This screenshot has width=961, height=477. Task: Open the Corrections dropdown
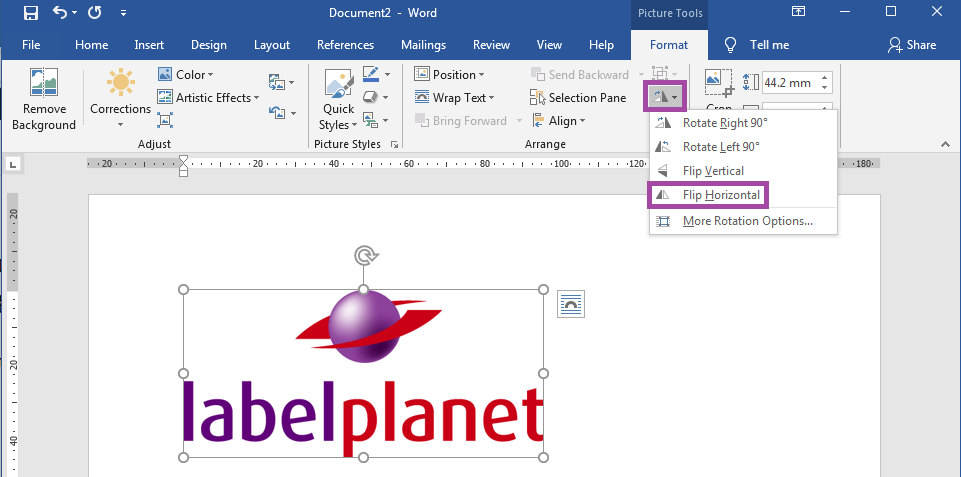point(120,99)
